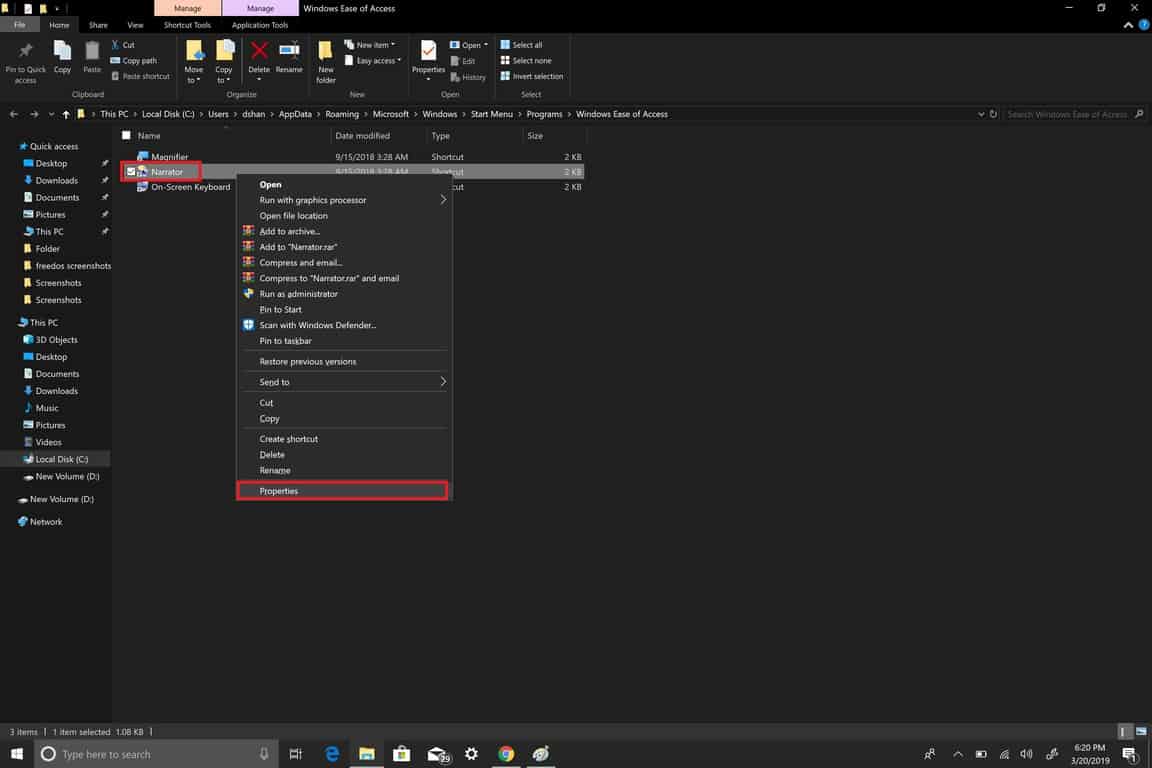Open Microsoft Edge from taskbar

coord(332,754)
